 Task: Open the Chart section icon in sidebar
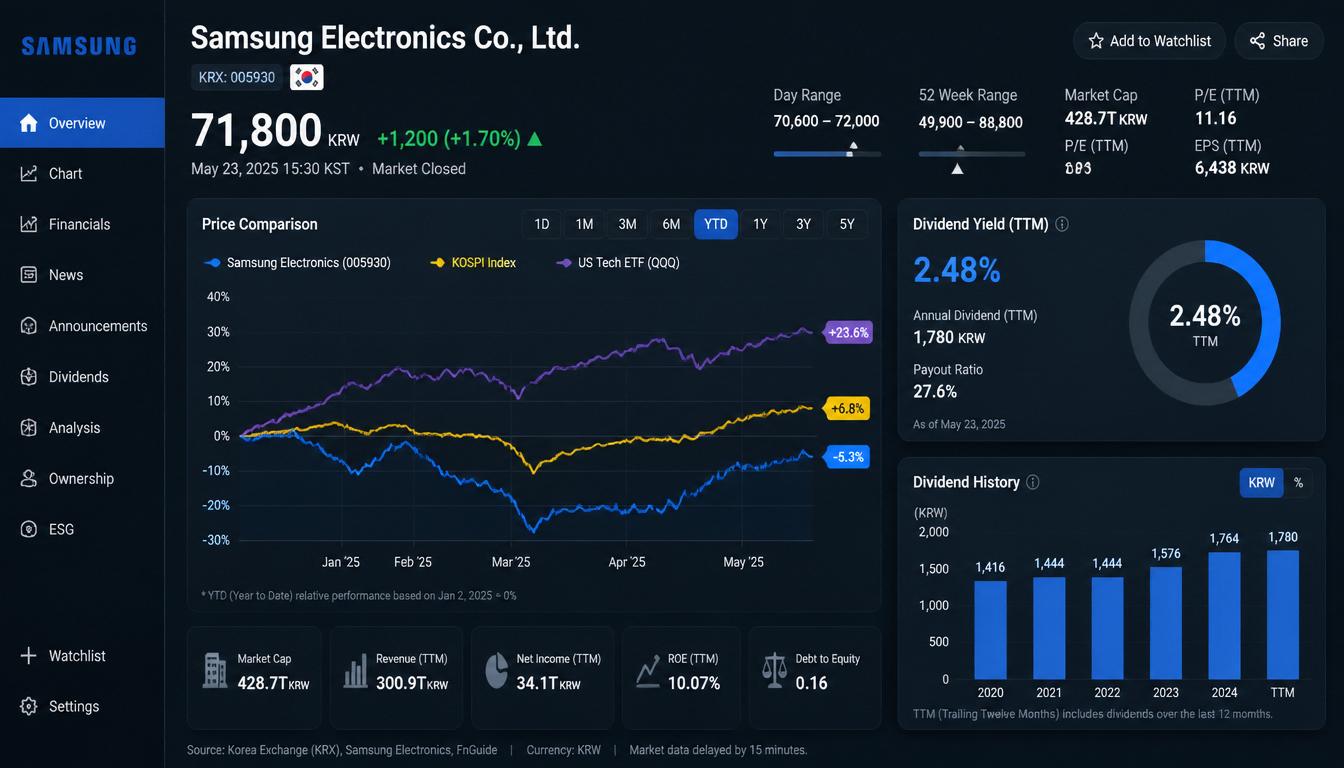point(29,173)
